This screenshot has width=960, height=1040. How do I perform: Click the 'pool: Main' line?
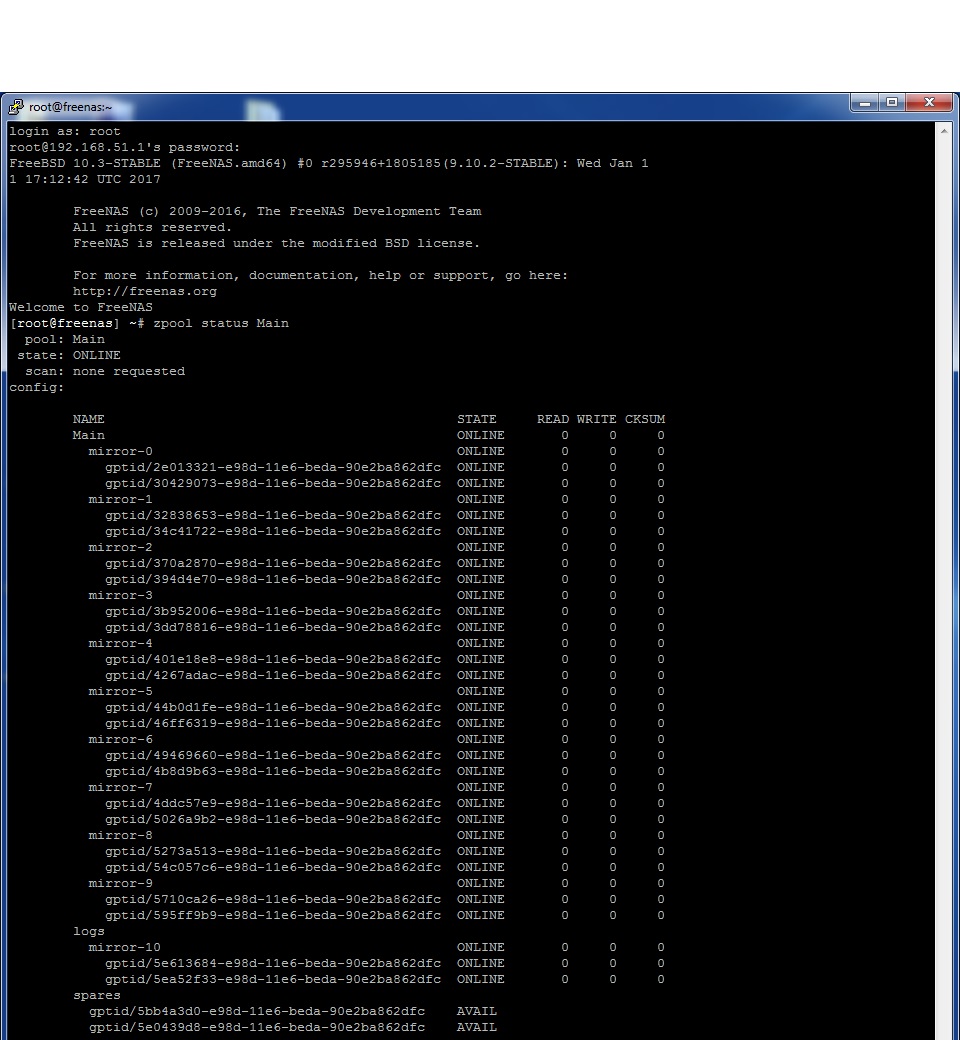tap(64, 340)
